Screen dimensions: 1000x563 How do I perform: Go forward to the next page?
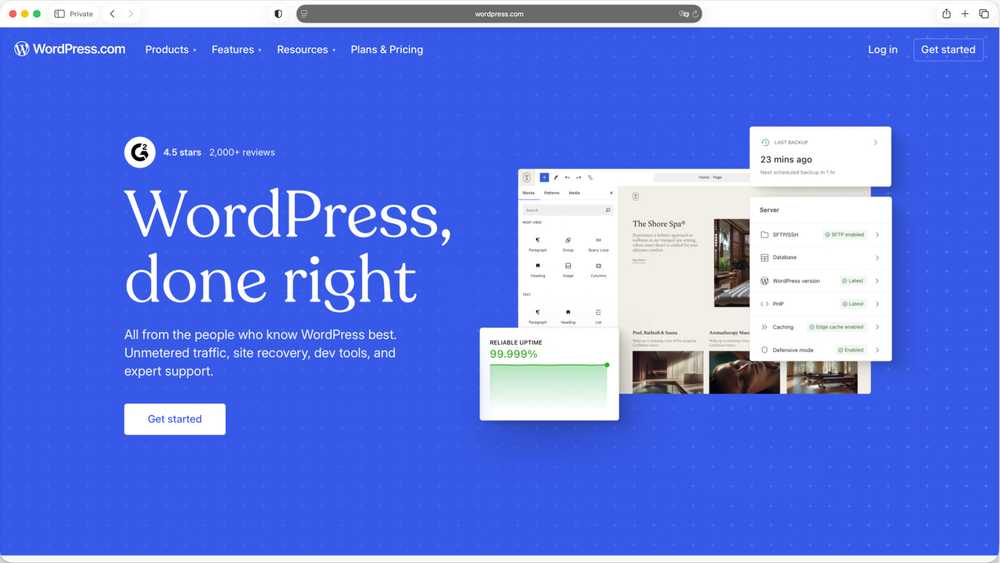pos(131,13)
